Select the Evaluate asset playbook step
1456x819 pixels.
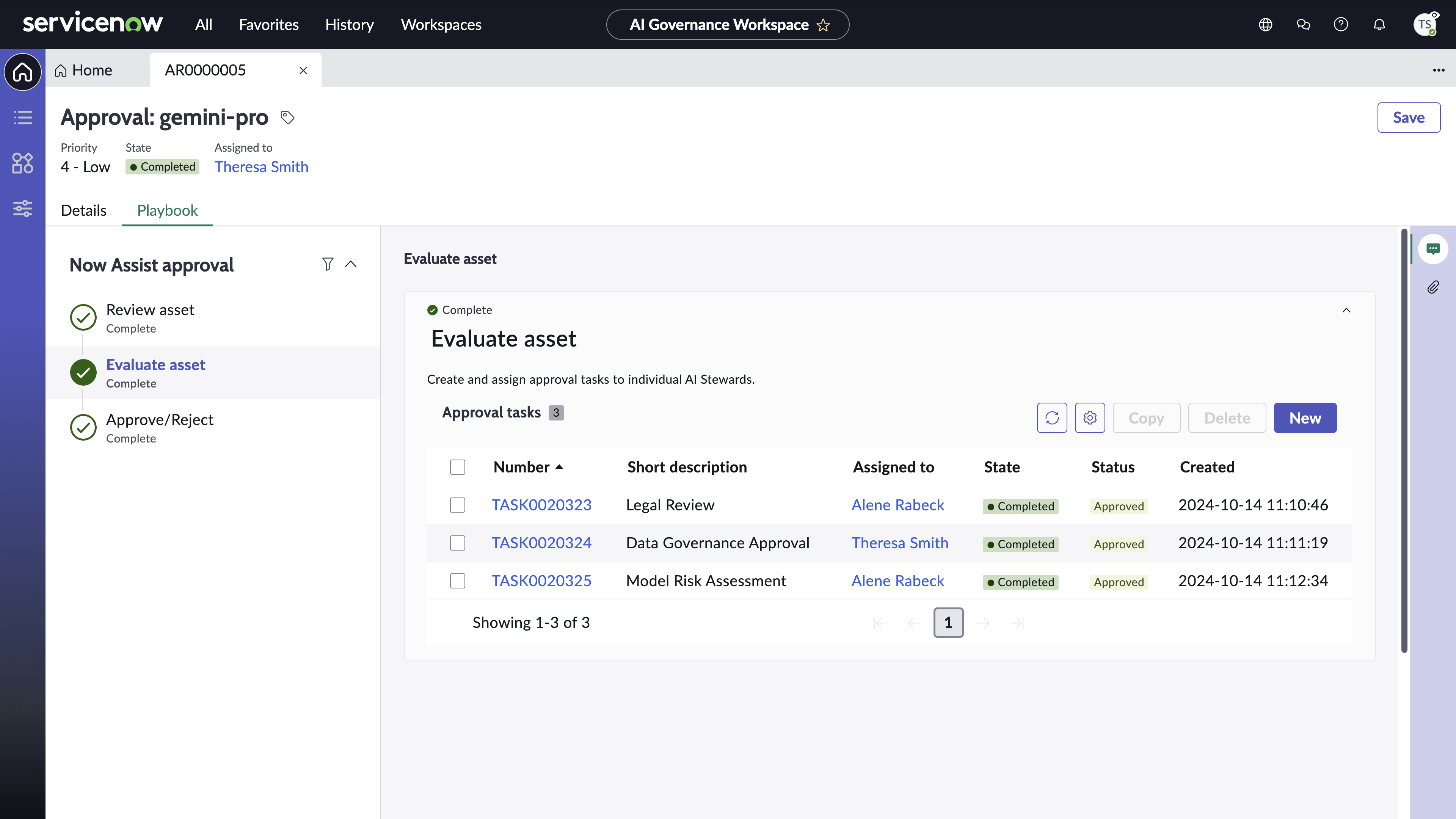tap(212, 373)
